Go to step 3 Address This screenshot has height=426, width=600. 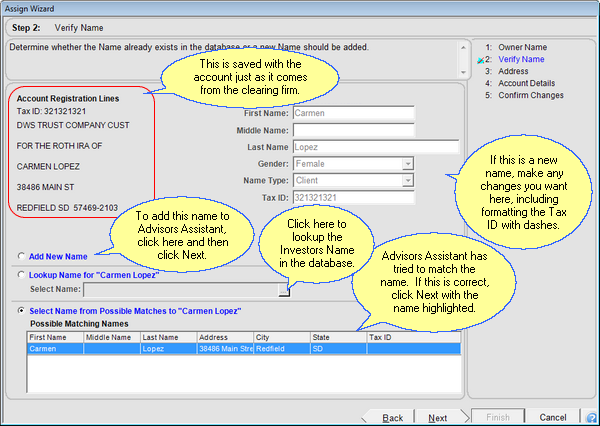[x=512, y=72]
